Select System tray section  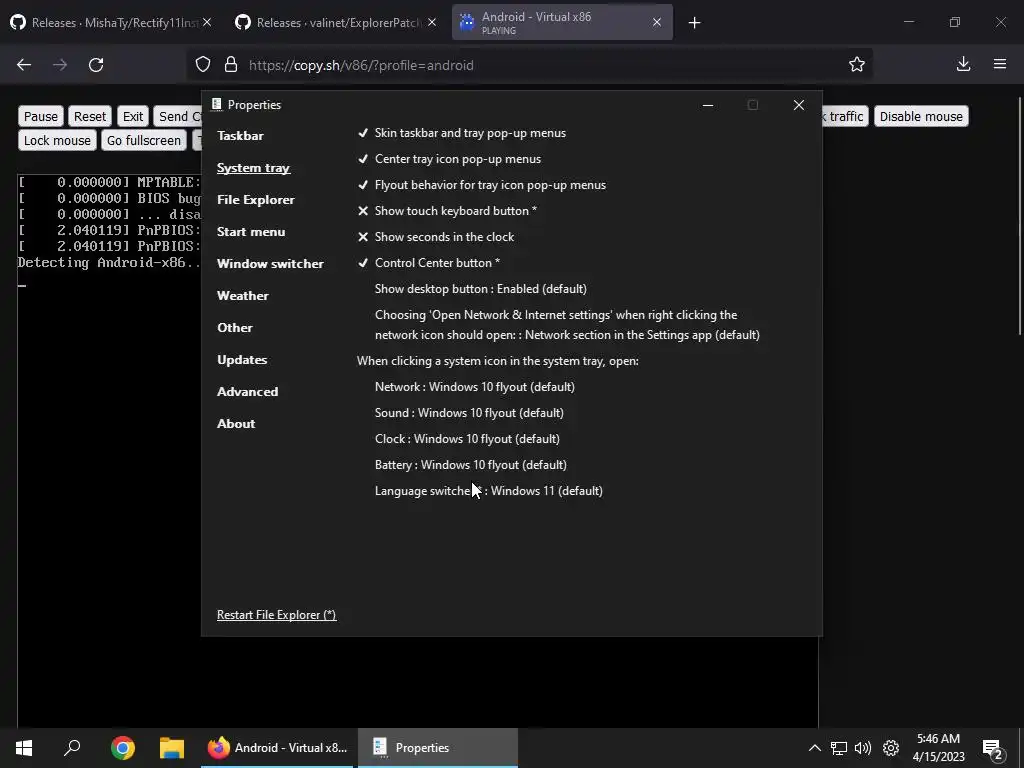(253, 168)
